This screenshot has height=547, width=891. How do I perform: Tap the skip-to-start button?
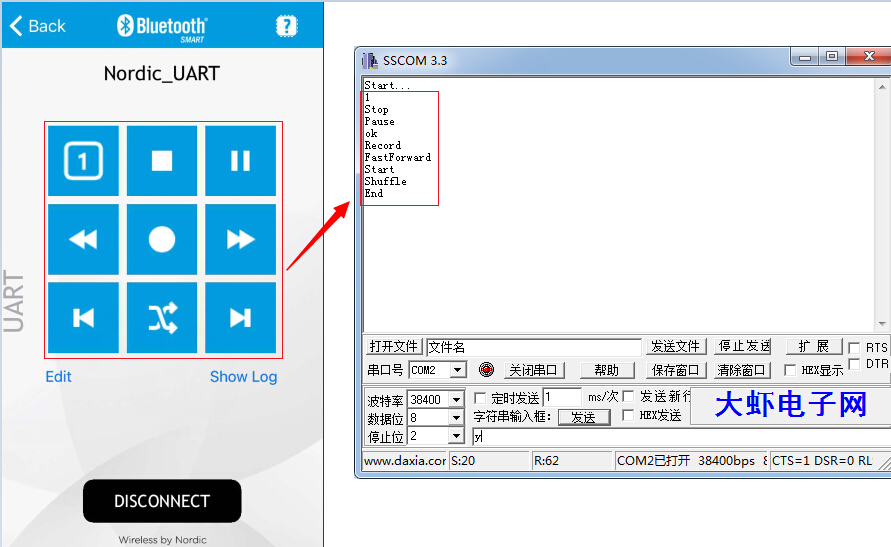[84, 318]
